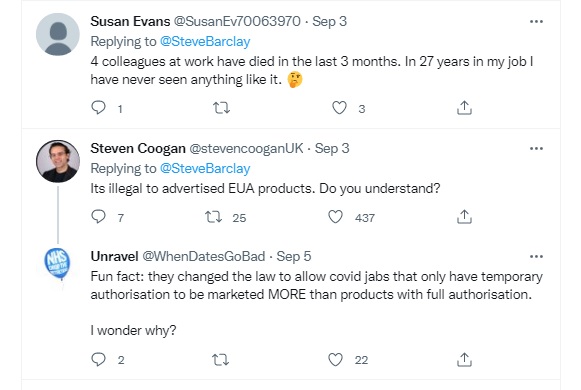Reply to Susan Evans' tweet

98,108
